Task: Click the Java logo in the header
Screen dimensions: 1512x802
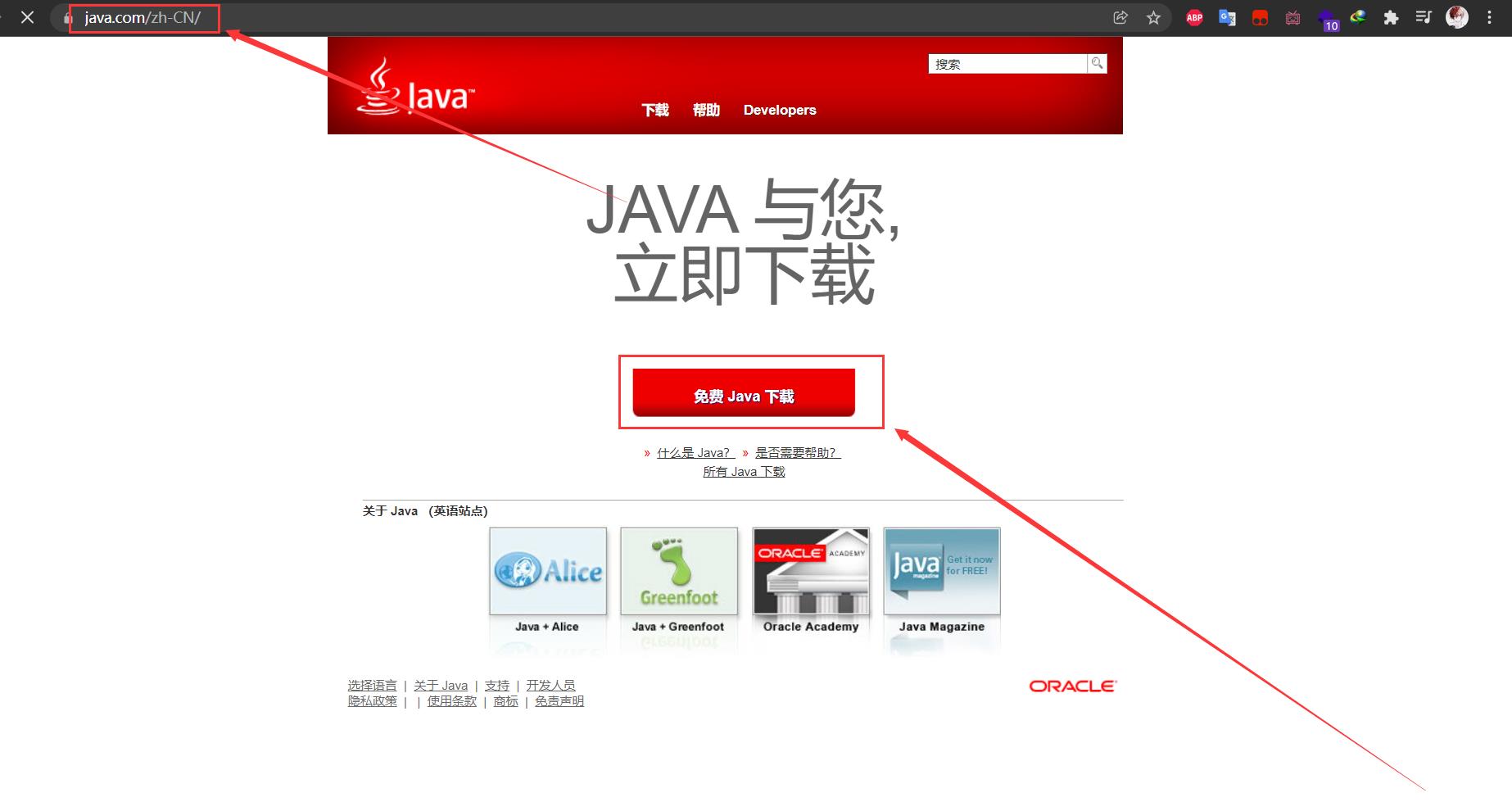Action: pyautogui.click(x=416, y=87)
